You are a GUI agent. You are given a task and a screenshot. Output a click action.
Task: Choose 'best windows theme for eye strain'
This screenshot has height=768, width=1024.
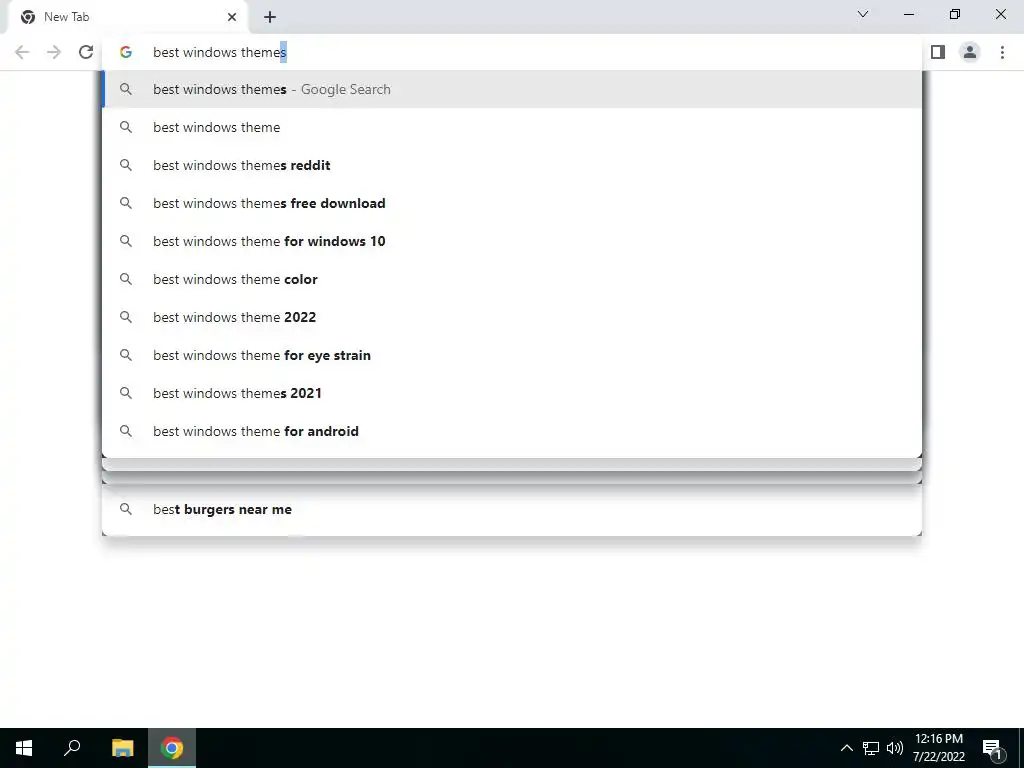tap(512, 355)
